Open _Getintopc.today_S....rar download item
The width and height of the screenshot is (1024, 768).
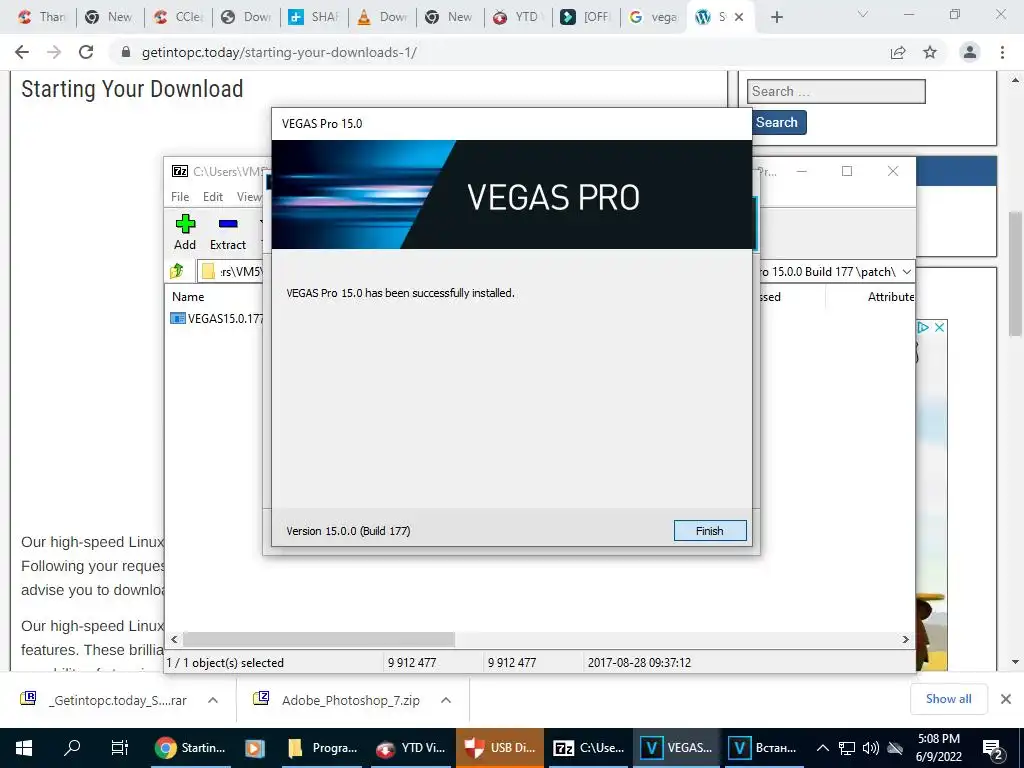click(x=103, y=700)
